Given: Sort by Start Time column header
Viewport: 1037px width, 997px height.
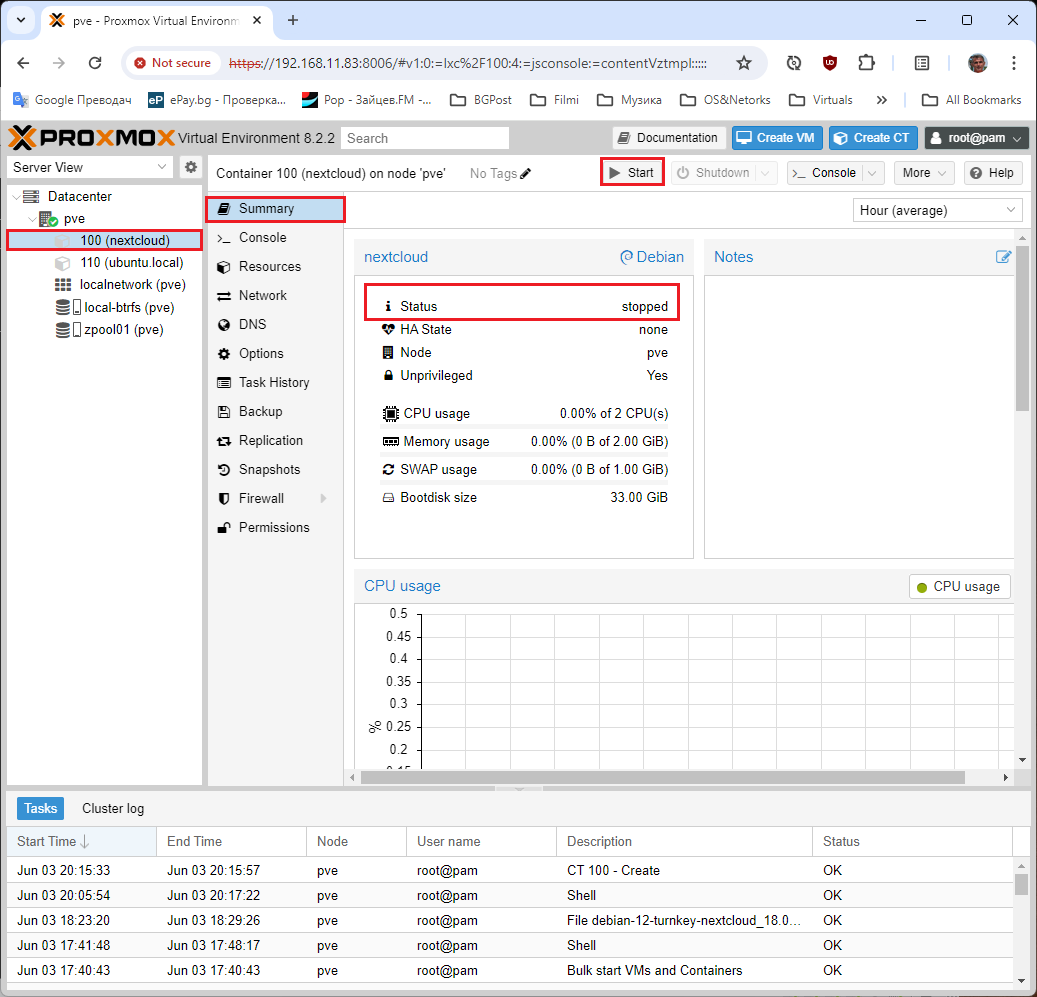Looking at the screenshot, I should 81,842.
